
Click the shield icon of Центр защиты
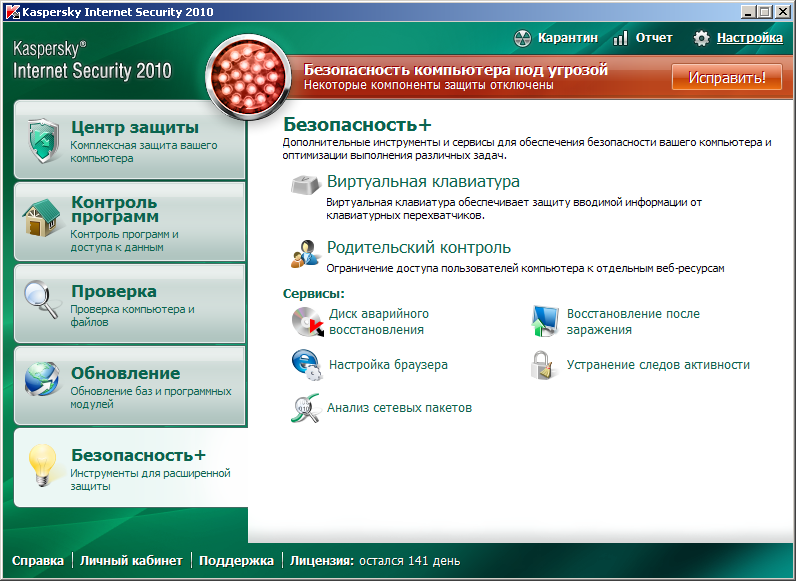pyautogui.click(x=44, y=140)
